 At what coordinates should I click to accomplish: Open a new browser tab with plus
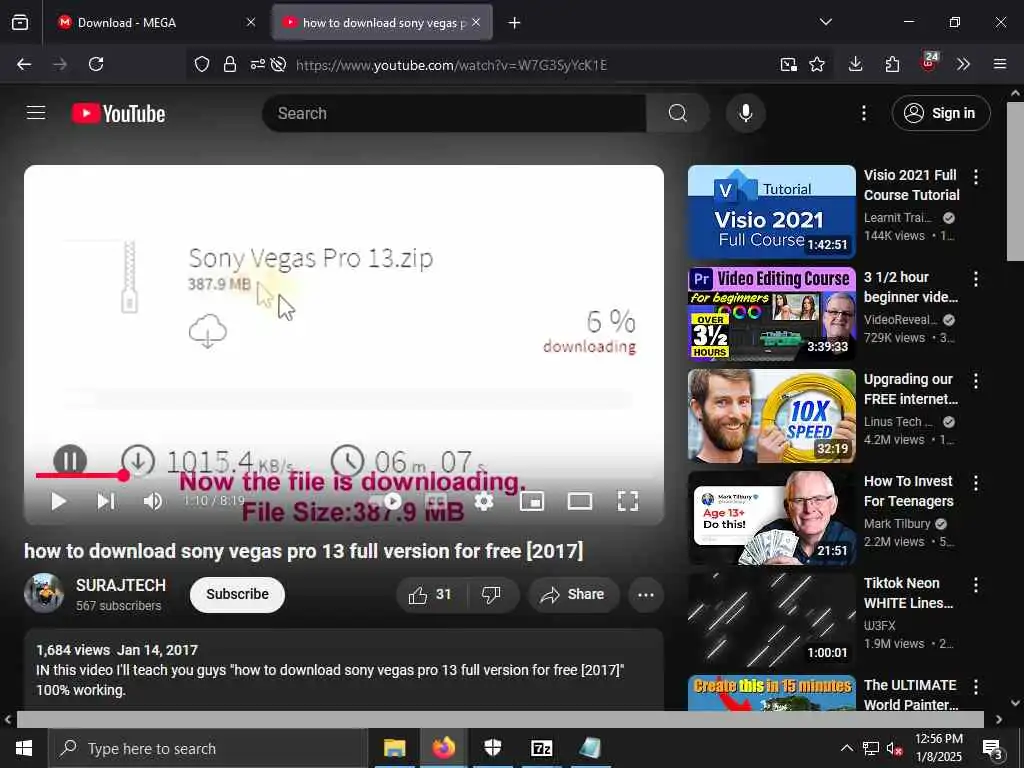point(515,23)
